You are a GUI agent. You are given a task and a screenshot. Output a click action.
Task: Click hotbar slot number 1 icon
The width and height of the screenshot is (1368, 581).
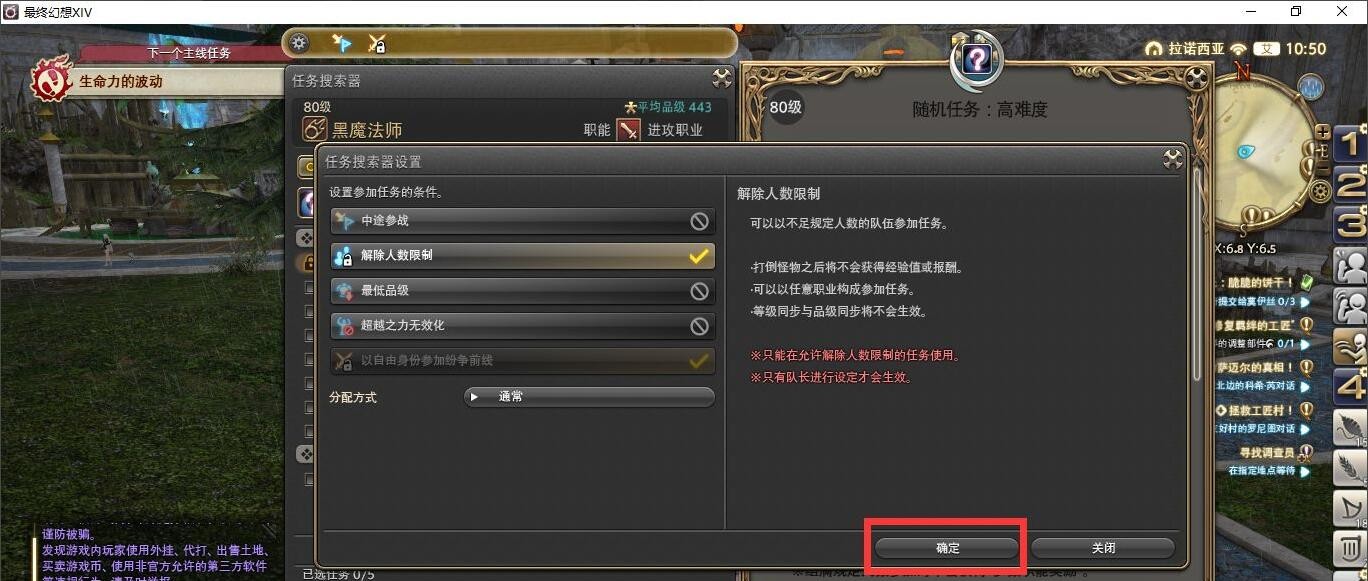(1351, 142)
